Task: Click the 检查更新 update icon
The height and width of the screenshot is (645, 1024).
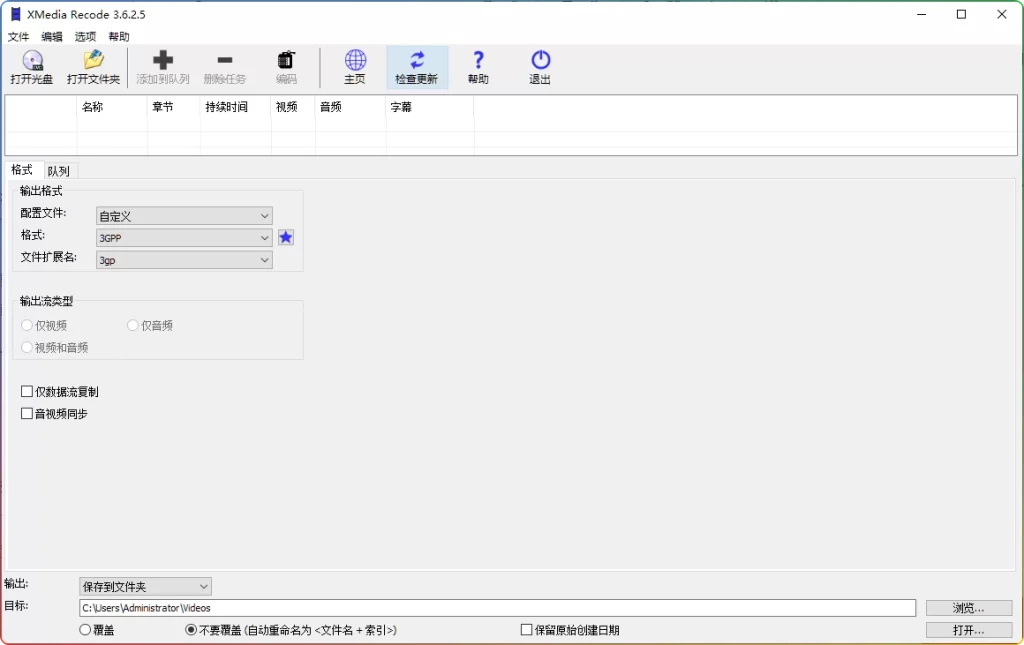Action: [417, 67]
